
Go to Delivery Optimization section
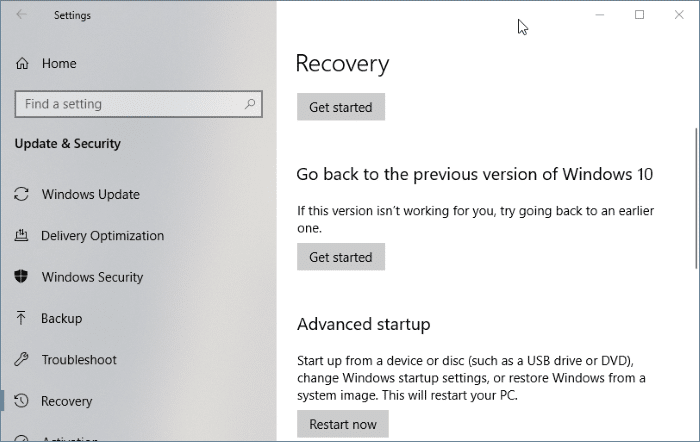[x=103, y=235]
